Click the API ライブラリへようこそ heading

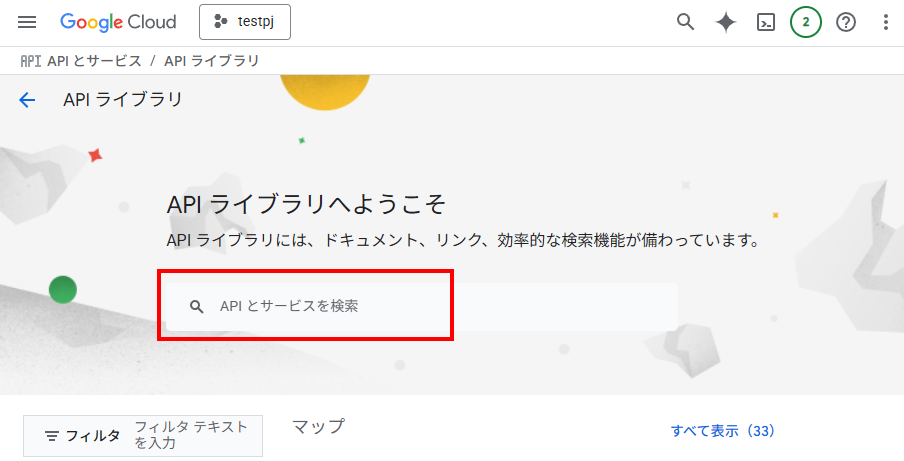tap(305, 205)
